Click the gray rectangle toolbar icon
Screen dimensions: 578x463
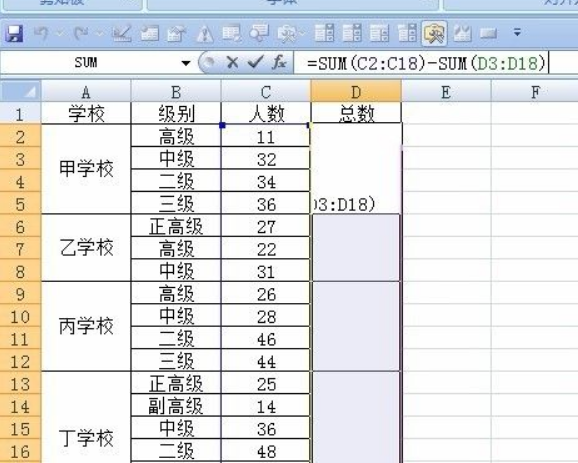click(489, 34)
